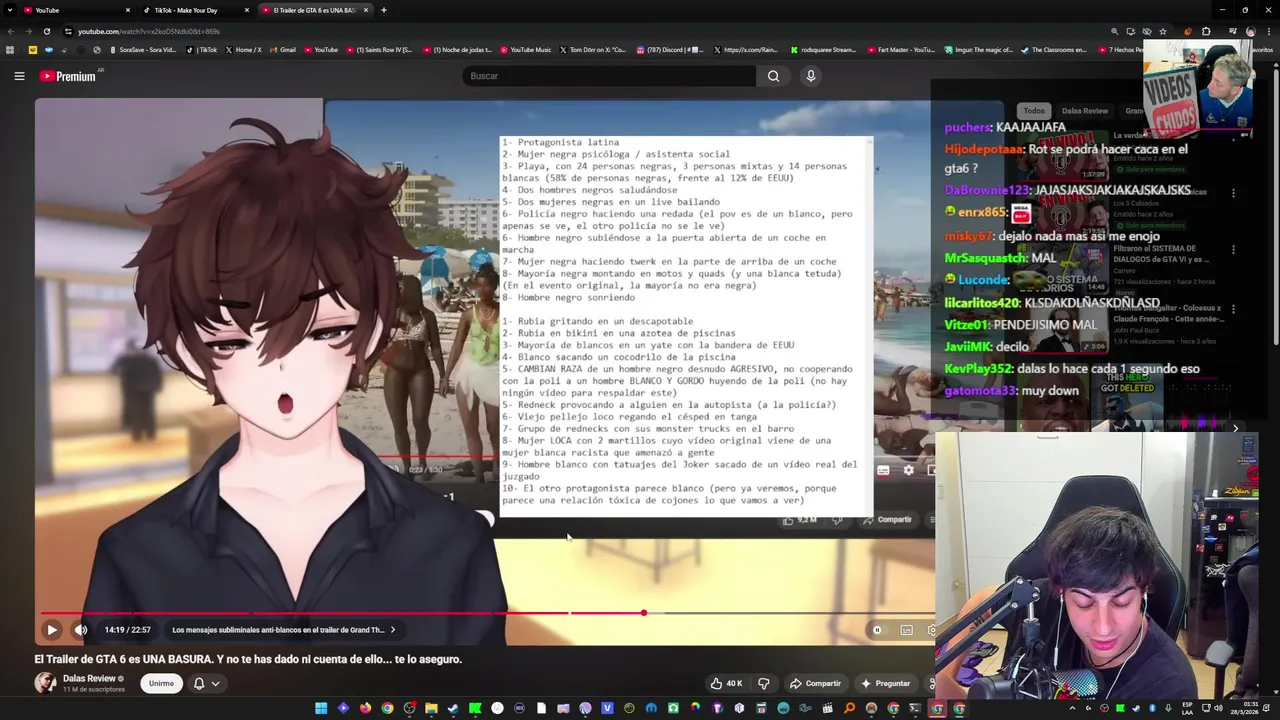Click the Unirme join button
The height and width of the screenshot is (720, 1280).
click(161, 684)
